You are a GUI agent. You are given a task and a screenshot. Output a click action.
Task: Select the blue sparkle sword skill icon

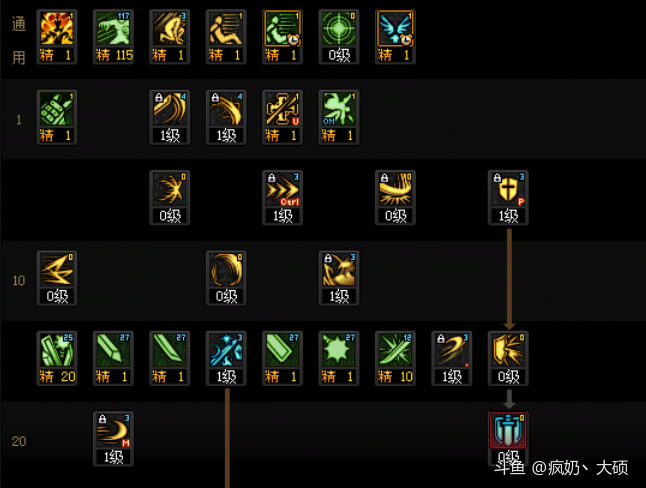point(226,350)
